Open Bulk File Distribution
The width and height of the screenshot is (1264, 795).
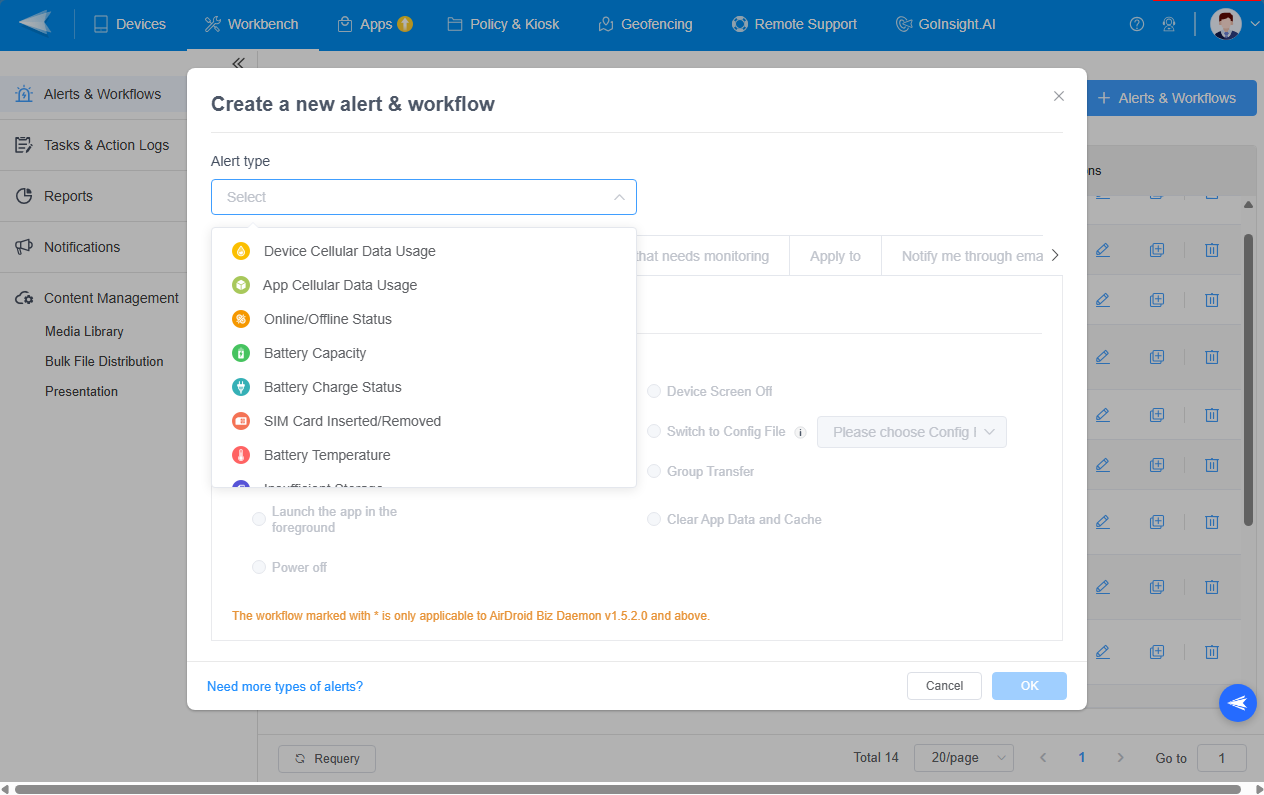pyautogui.click(x=104, y=361)
